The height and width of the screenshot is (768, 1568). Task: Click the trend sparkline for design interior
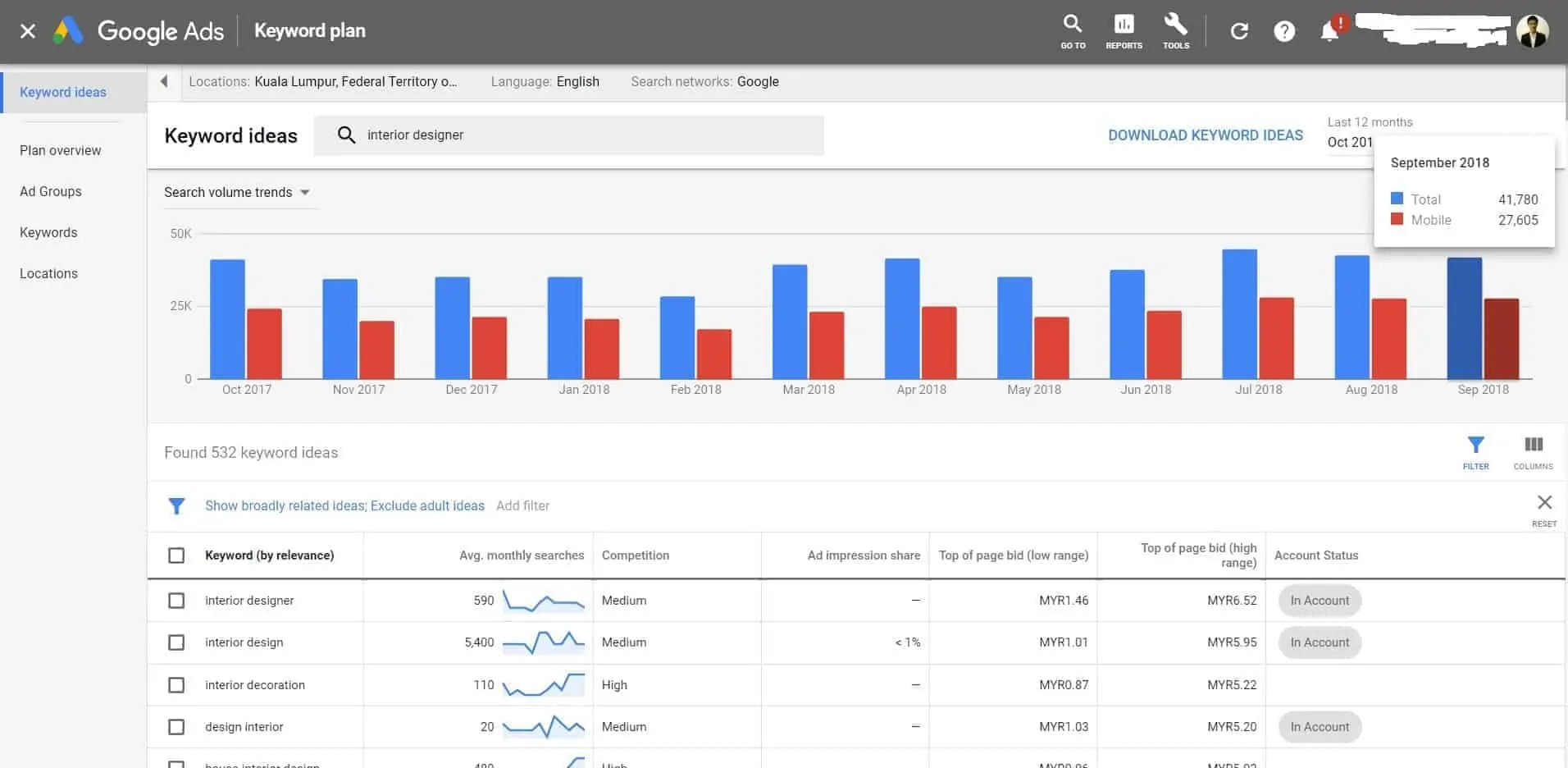click(x=543, y=726)
